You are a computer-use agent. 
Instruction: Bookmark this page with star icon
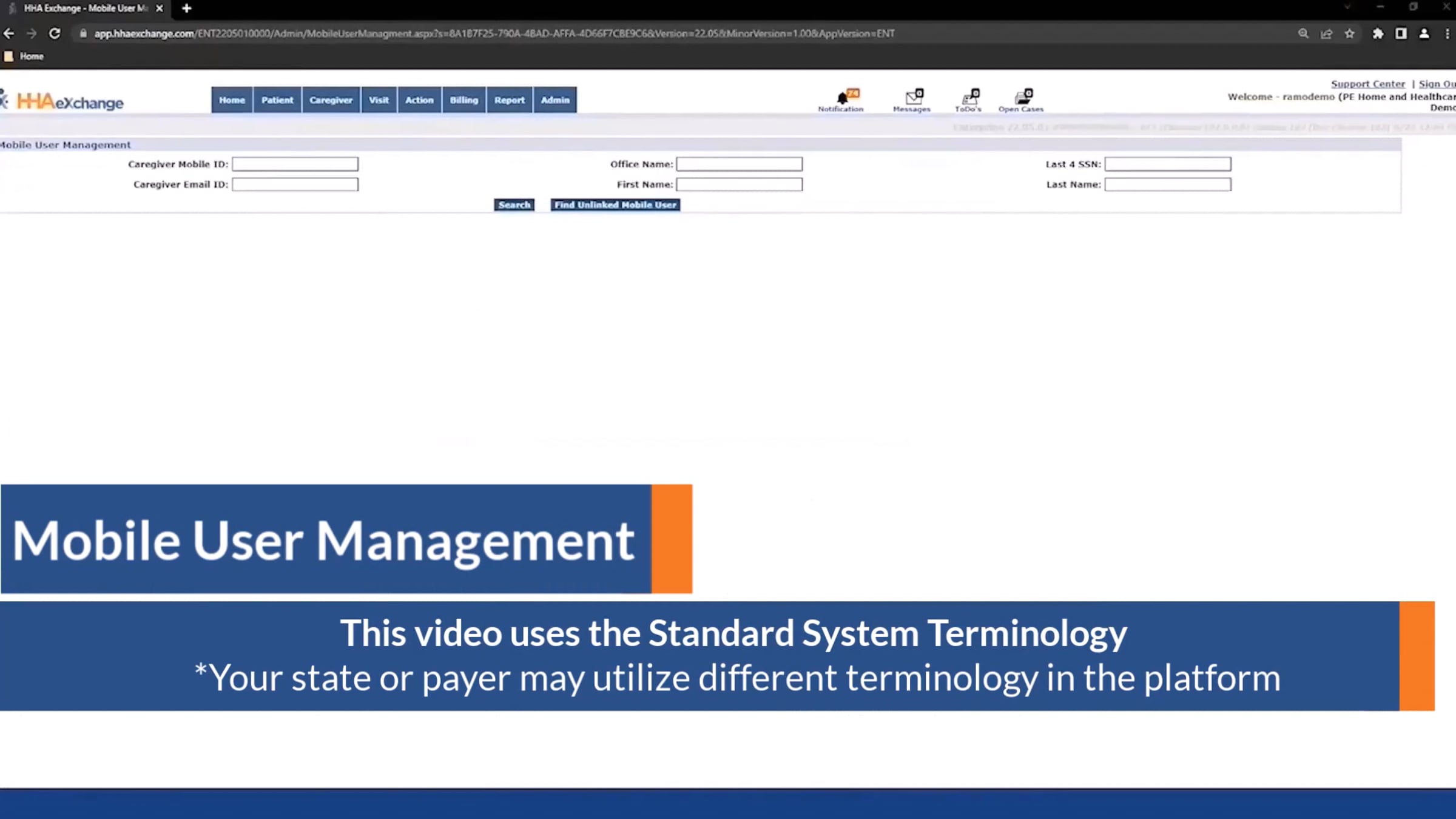[x=1349, y=33]
